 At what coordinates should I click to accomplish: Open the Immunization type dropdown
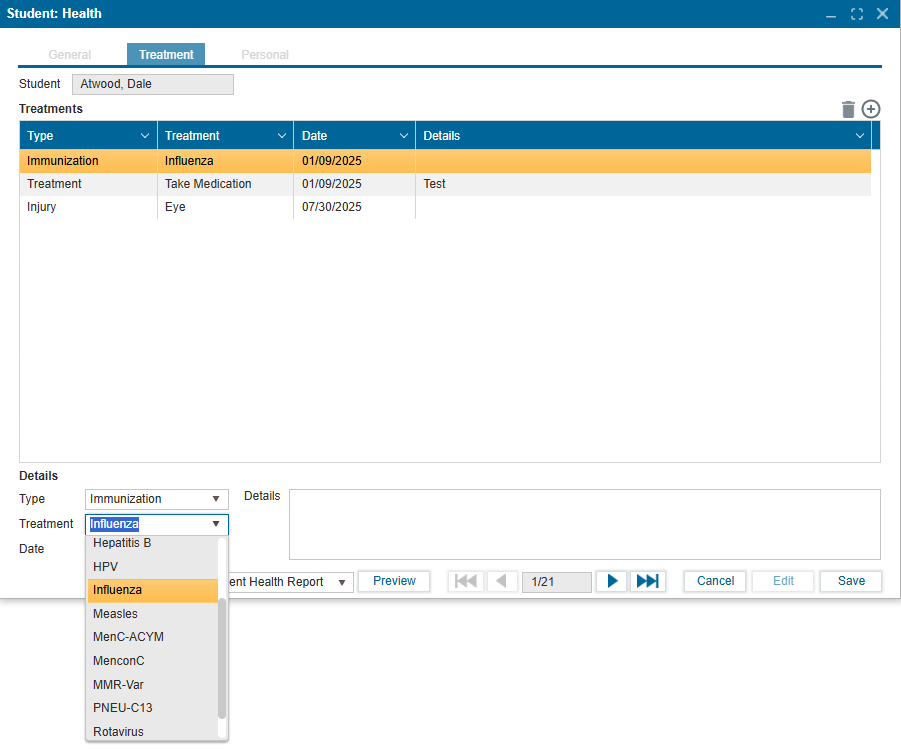tap(215, 499)
